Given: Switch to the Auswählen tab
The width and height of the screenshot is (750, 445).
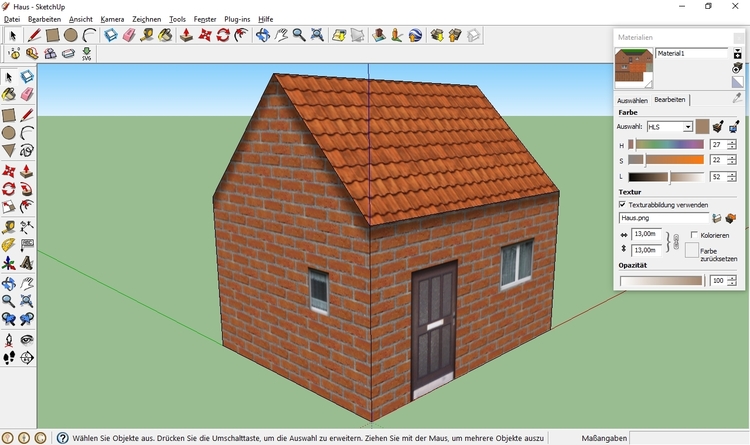Looking at the screenshot, I should [x=632, y=100].
